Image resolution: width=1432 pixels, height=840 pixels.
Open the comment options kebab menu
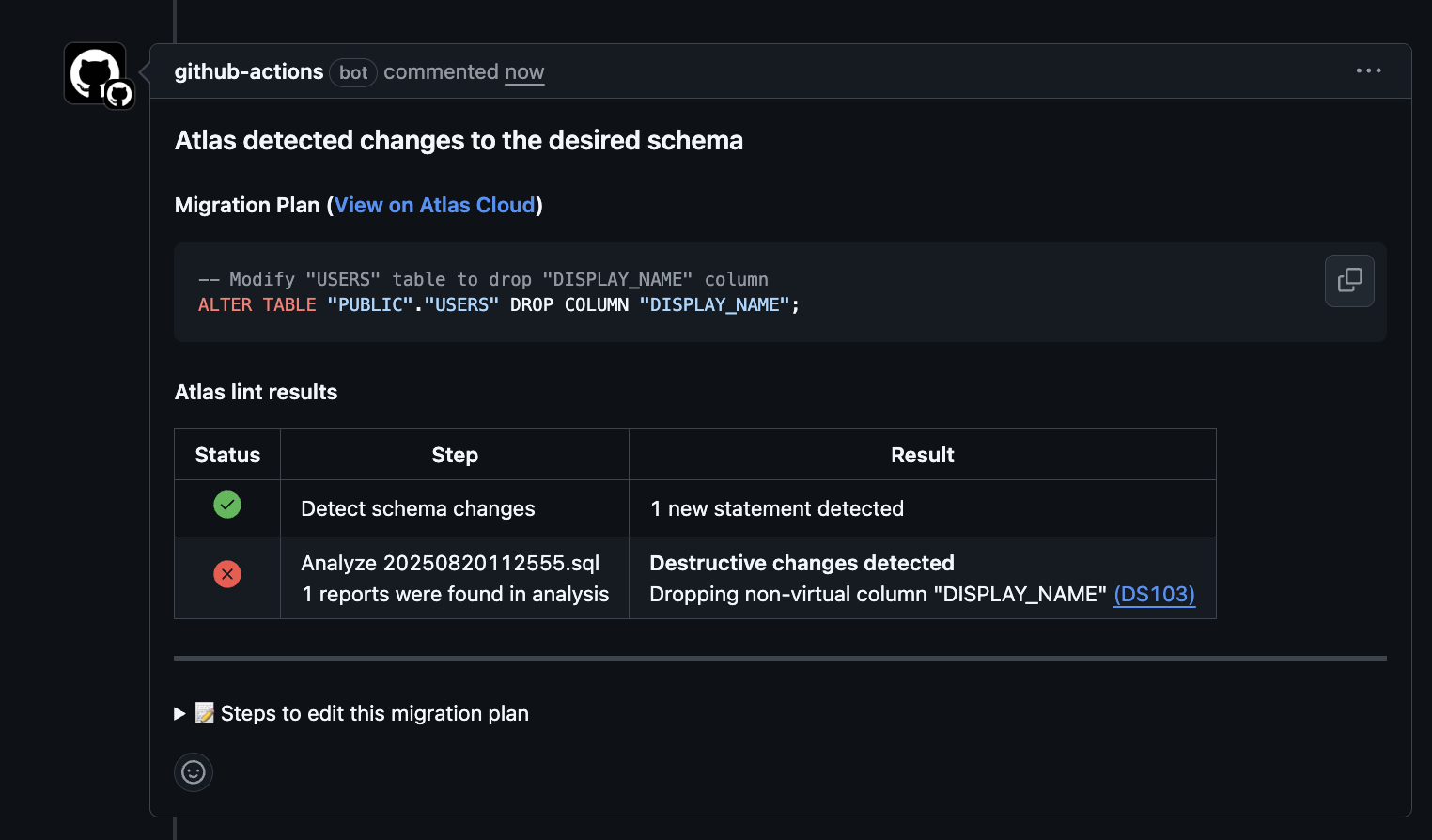1368,70
